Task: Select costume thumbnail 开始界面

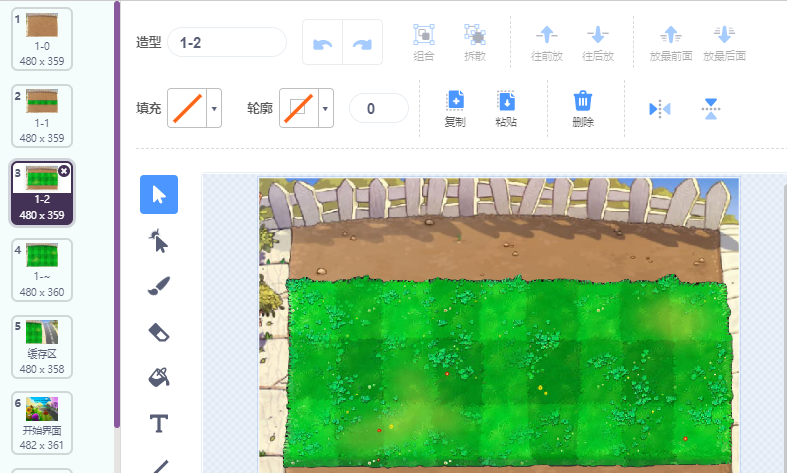Action: pos(42,423)
